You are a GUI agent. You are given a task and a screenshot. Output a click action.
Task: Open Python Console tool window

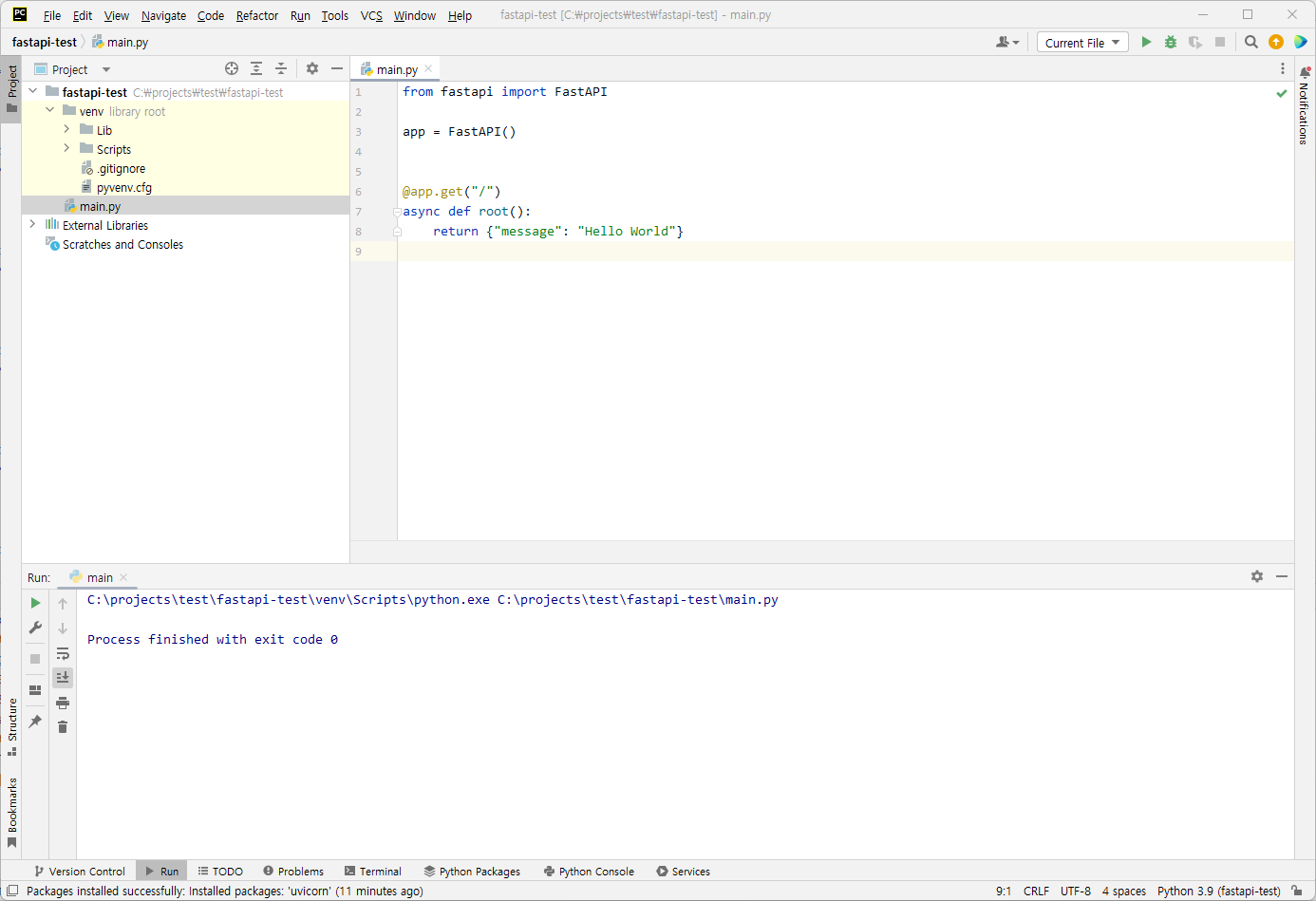(589, 871)
